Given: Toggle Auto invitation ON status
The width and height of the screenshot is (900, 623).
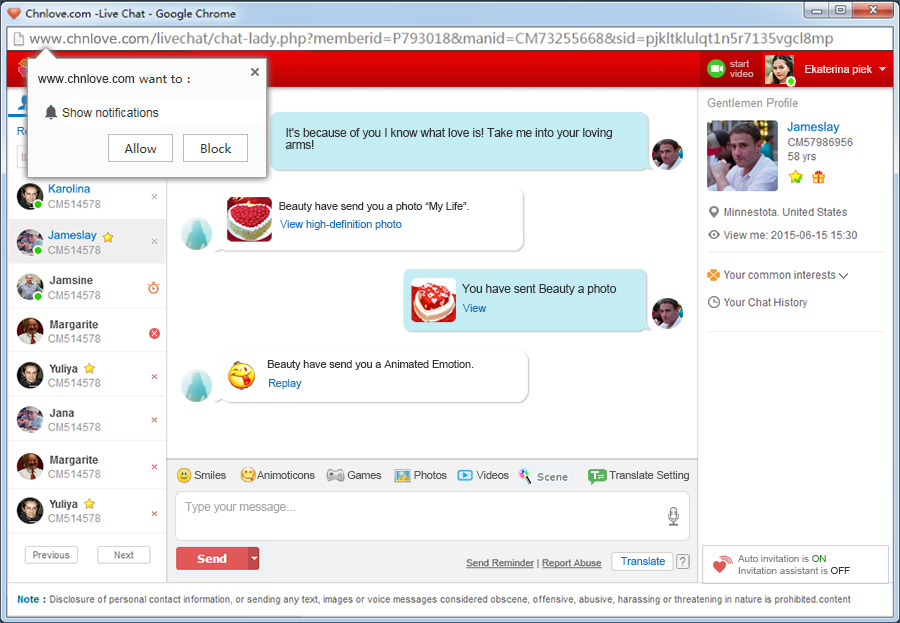Looking at the screenshot, I should (x=818, y=558).
